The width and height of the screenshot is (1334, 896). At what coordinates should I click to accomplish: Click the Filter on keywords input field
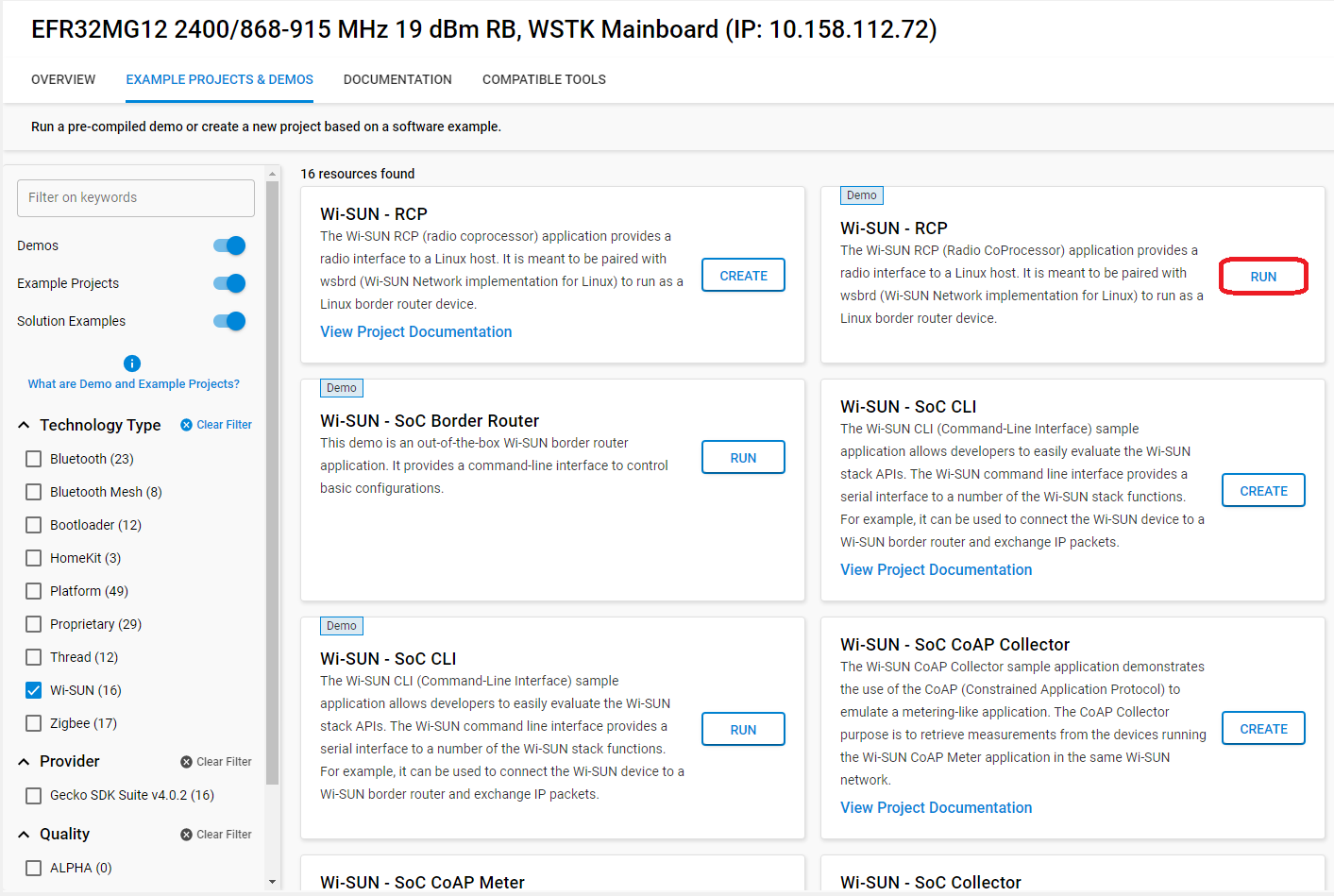(x=135, y=198)
